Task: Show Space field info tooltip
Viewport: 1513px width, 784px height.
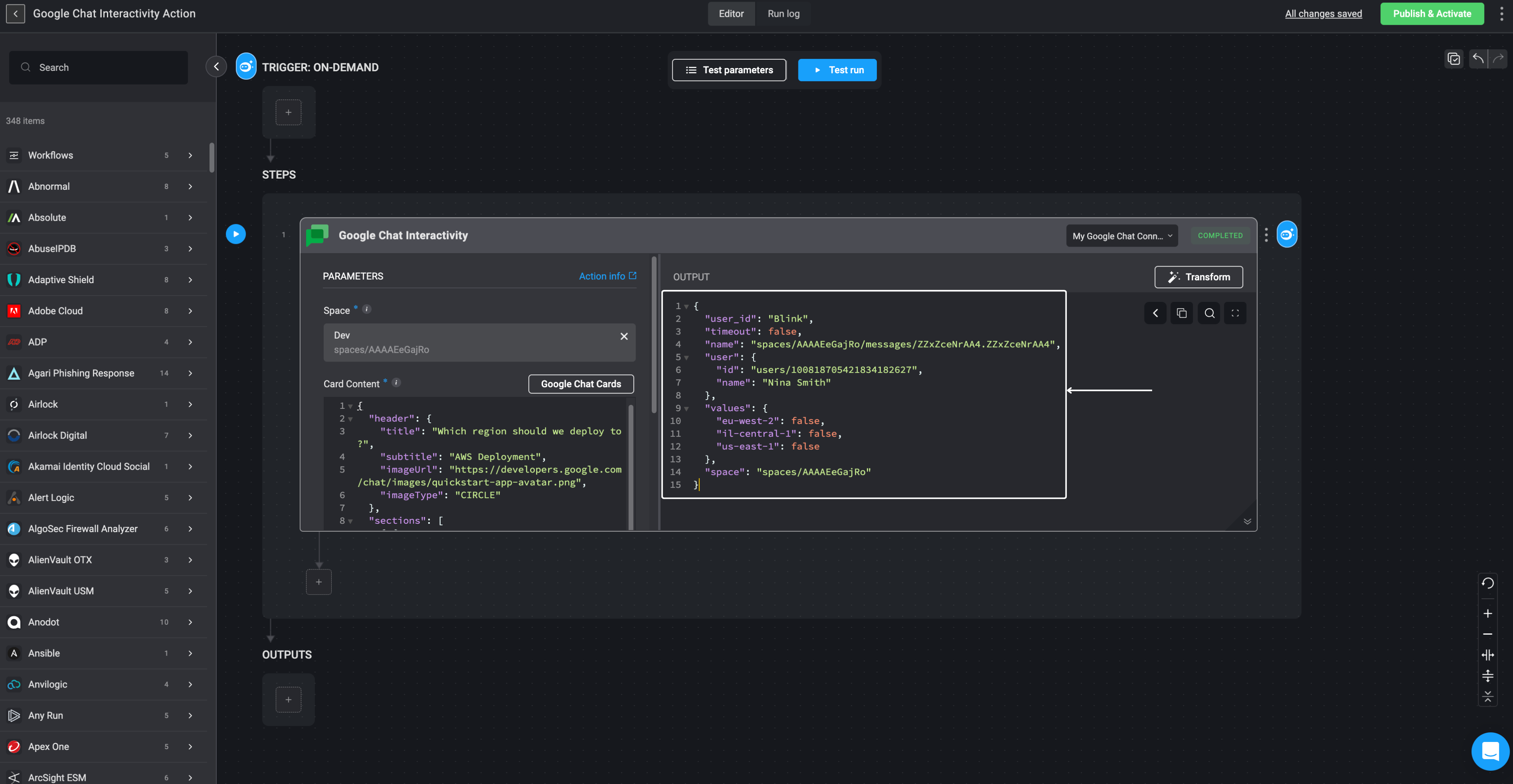Action: coord(367,309)
